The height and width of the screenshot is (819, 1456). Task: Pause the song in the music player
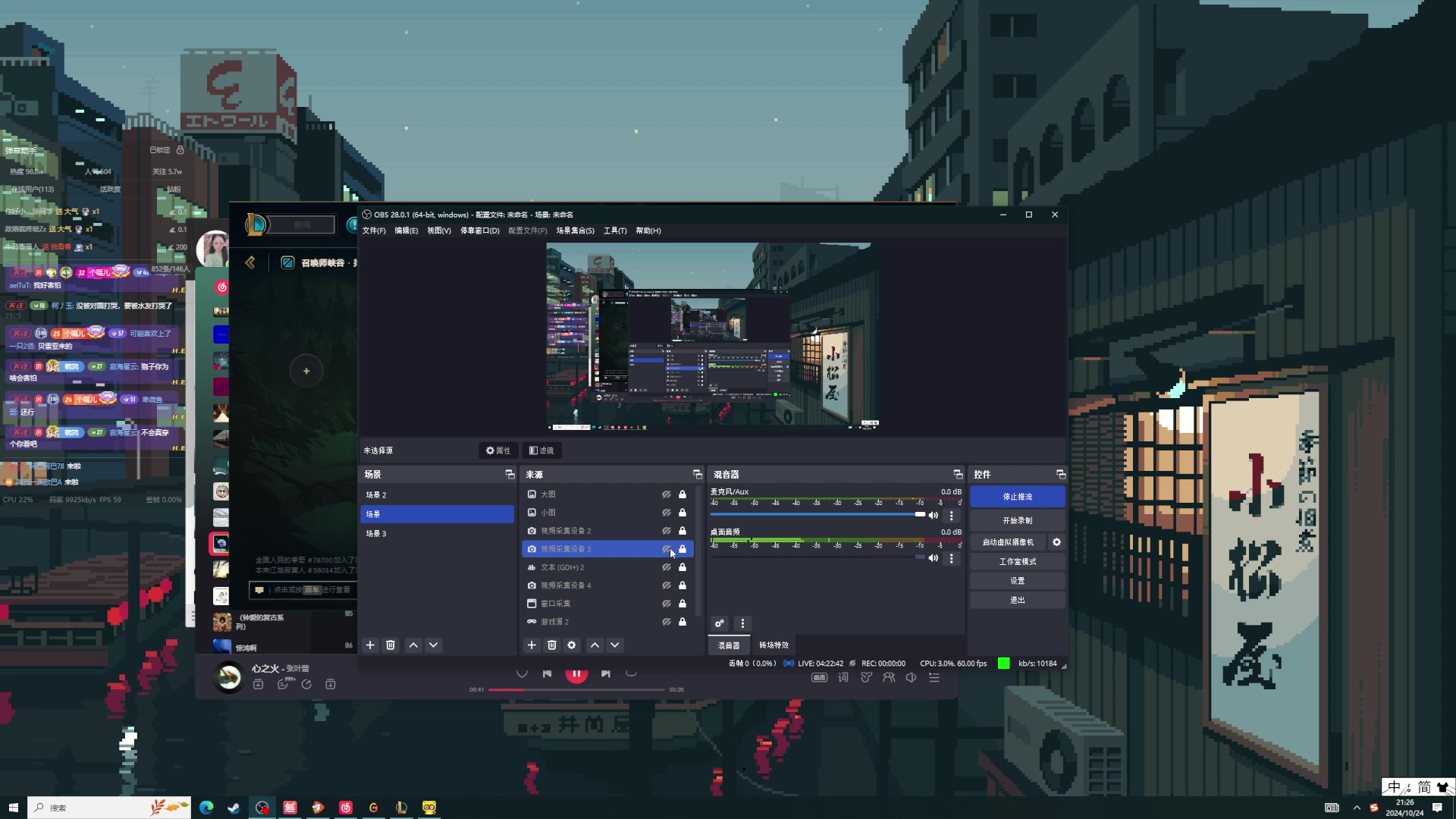click(x=576, y=673)
